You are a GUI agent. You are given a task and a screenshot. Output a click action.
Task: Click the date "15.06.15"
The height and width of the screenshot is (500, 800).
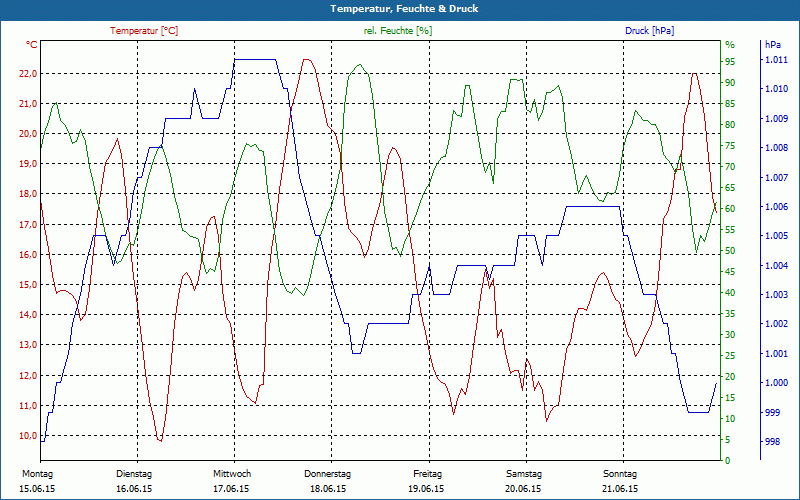[37, 489]
